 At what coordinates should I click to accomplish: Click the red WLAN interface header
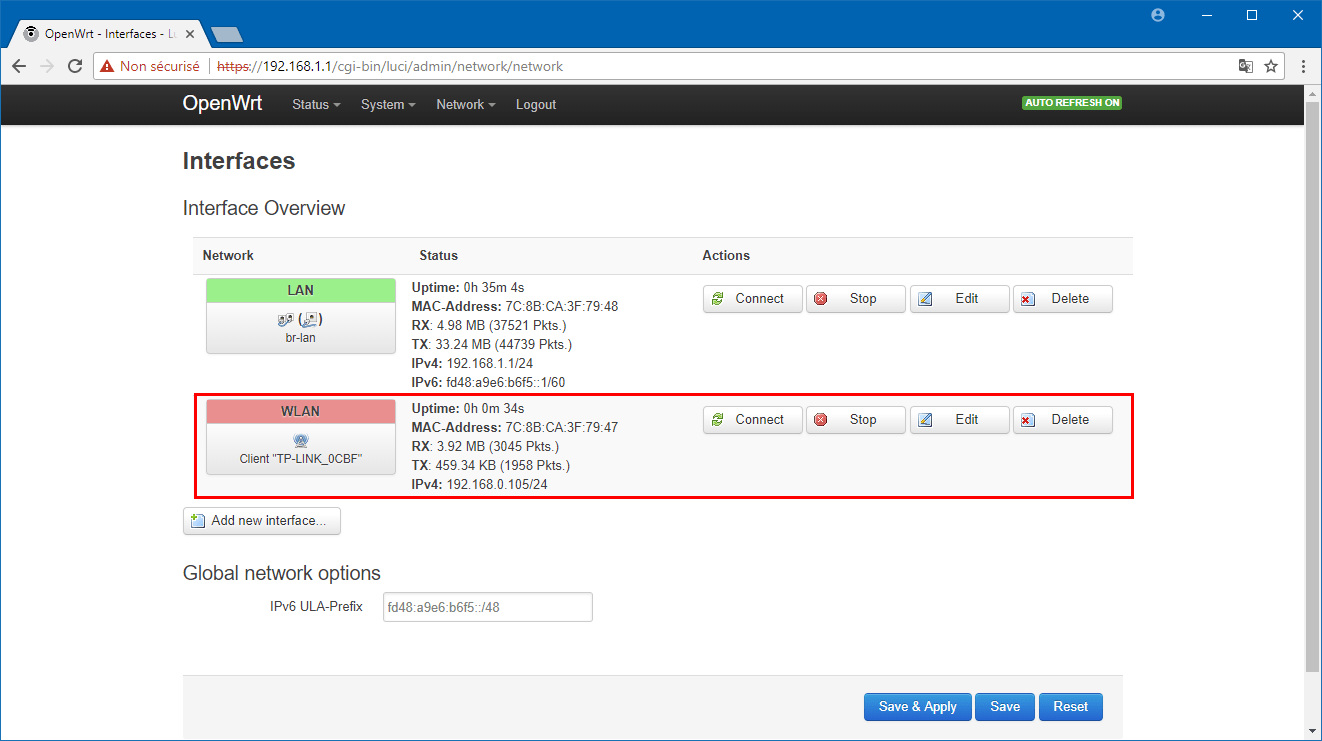(x=300, y=411)
